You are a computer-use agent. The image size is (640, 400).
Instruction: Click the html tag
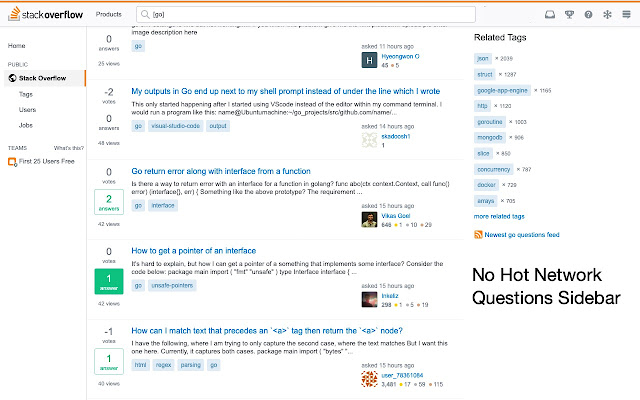(x=140, y=365)
